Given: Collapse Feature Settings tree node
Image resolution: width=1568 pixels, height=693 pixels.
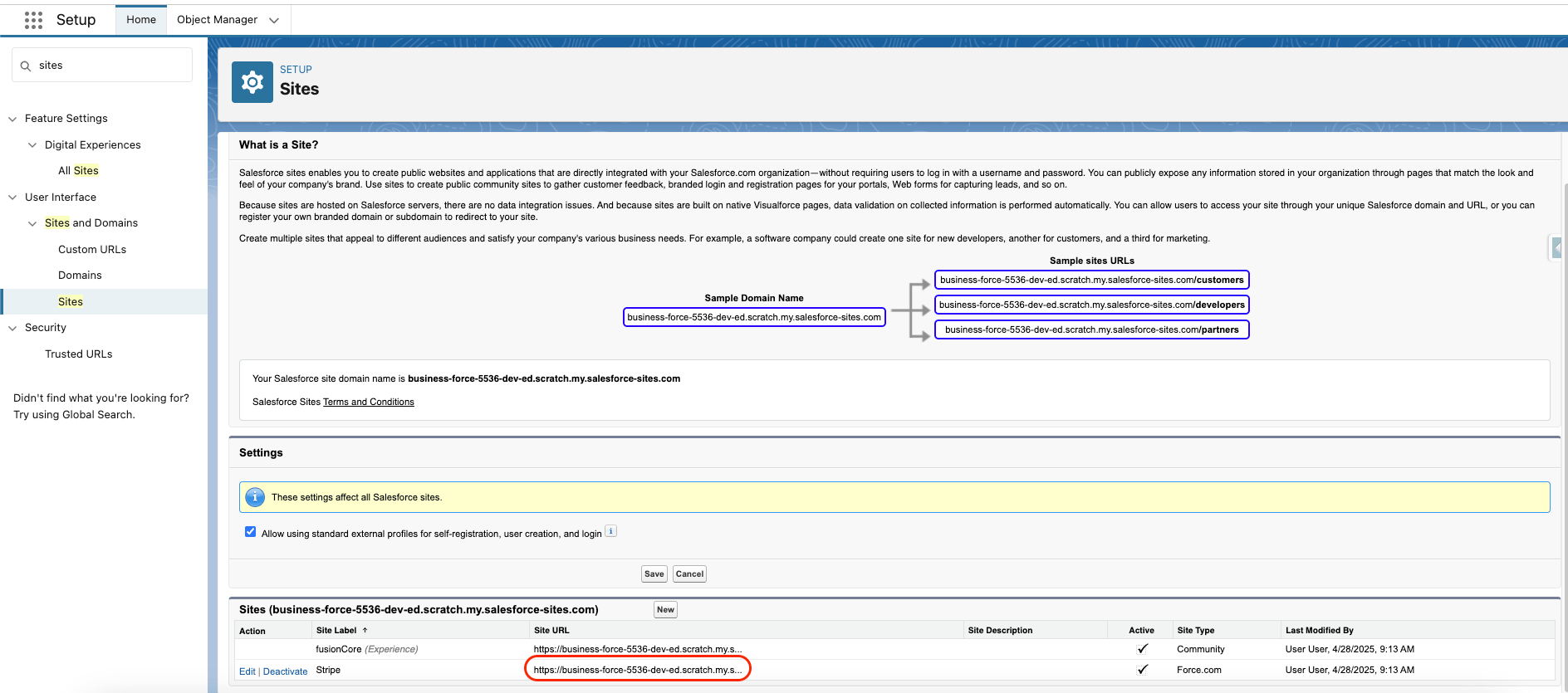Looking at the screenshot, I should pyautogui.click(x=12, y=119).
